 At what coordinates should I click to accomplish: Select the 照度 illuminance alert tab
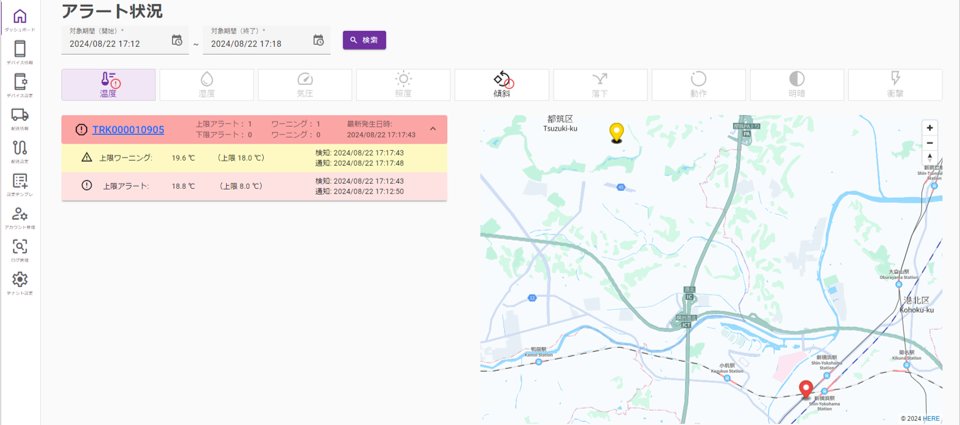pyautogui.click(x=403, y=85)
